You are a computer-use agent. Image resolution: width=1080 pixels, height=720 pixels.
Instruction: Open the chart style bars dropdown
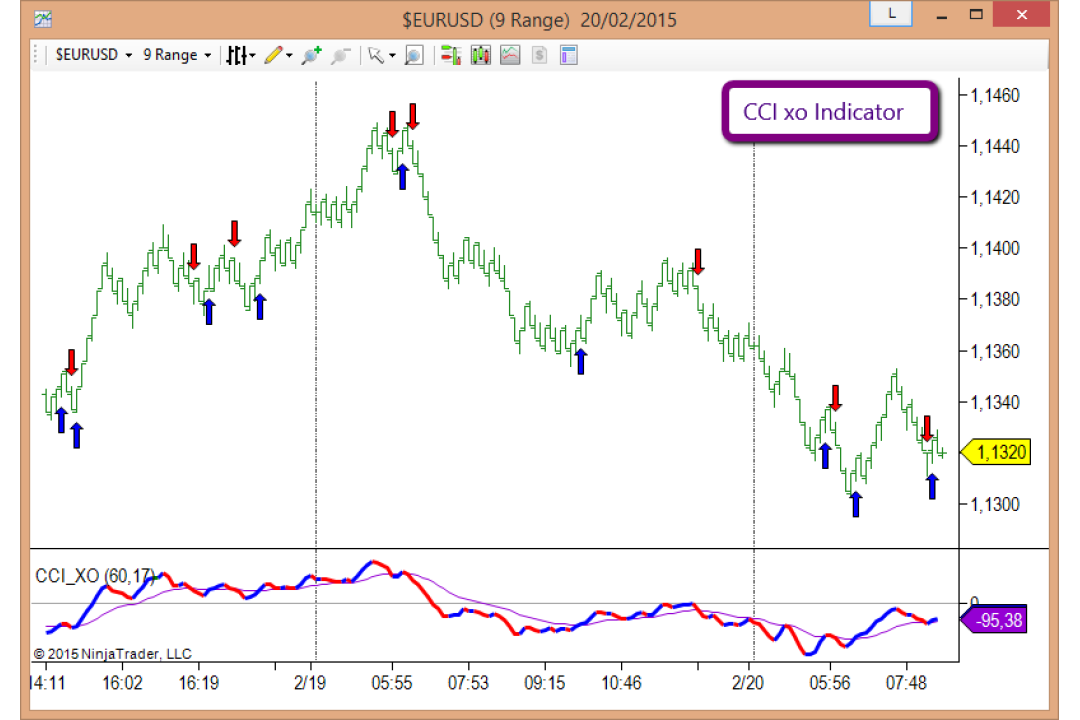point(240,55)
